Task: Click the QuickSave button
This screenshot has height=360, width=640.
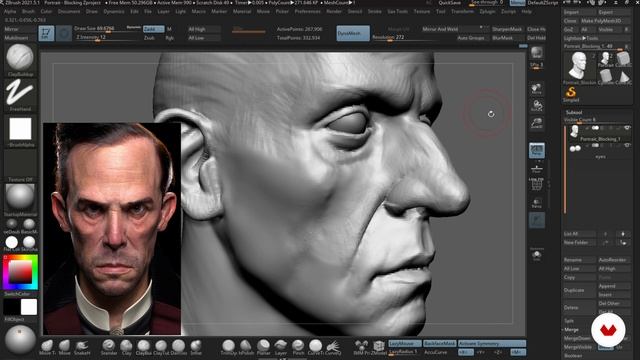Action: click(450, 3)
